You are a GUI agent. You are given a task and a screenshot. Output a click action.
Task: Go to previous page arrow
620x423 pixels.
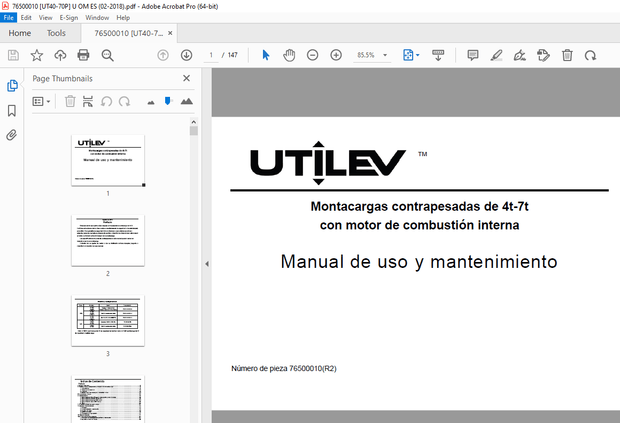tap(163, 55)
